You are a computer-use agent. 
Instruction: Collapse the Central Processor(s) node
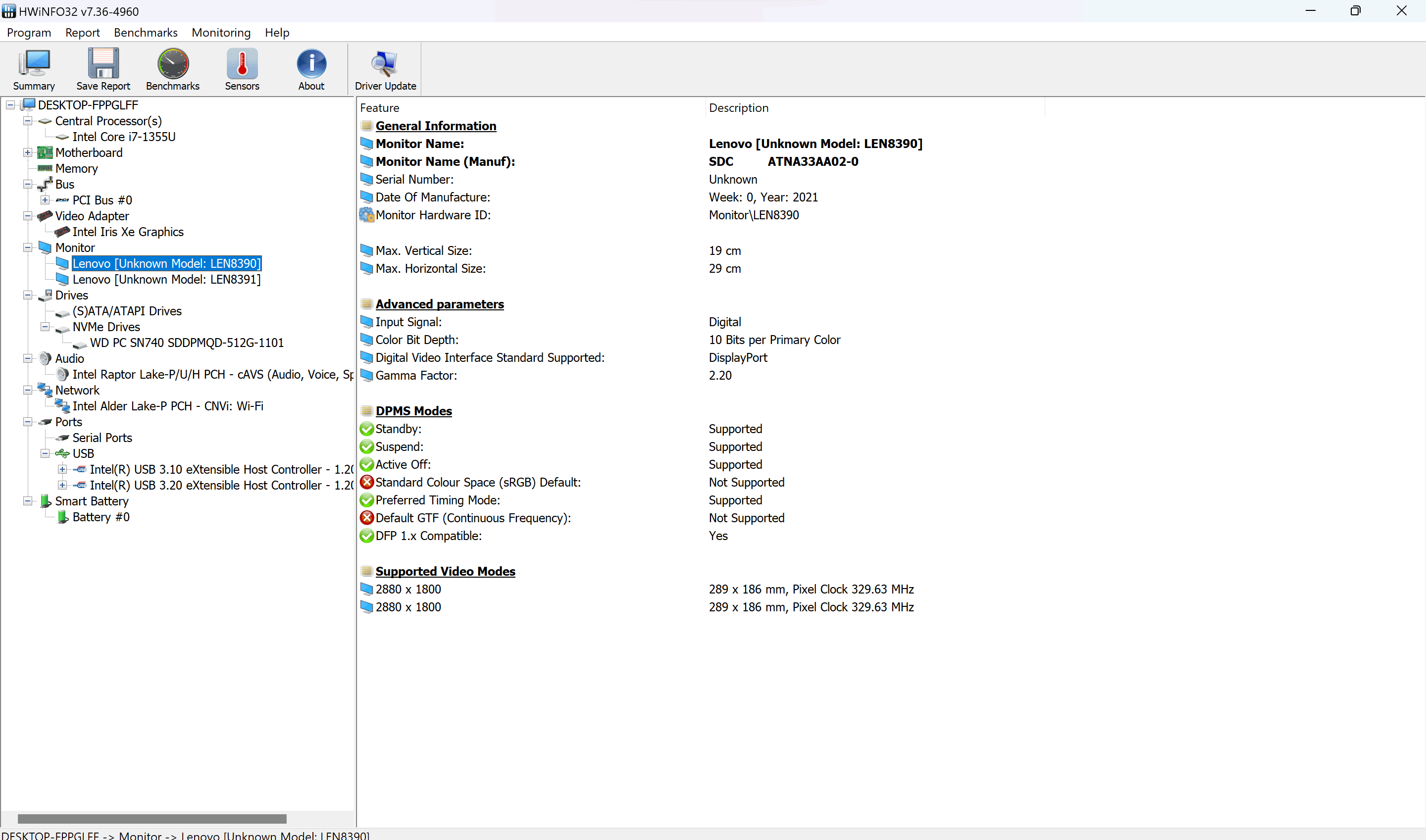tap(28, 121)
